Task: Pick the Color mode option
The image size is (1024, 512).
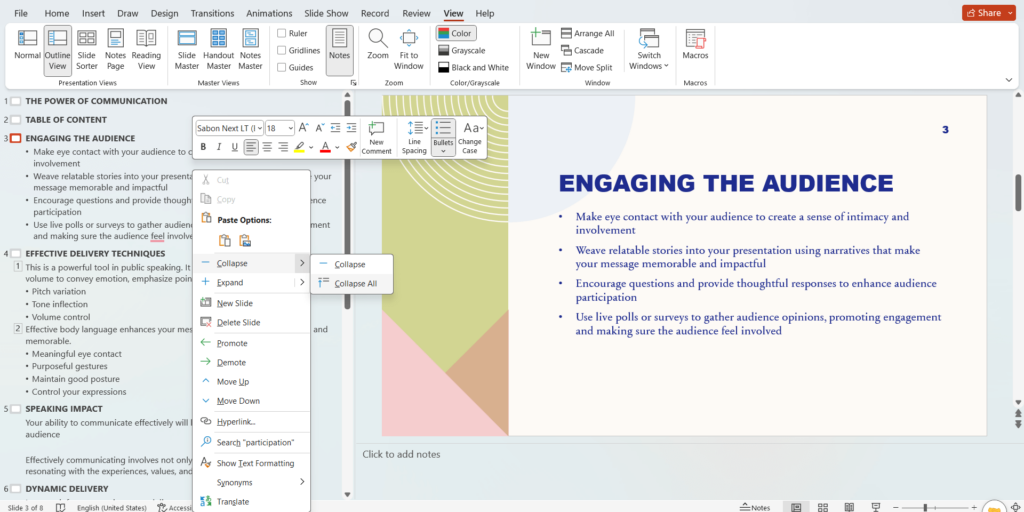Action: click(x=456, y=33)
